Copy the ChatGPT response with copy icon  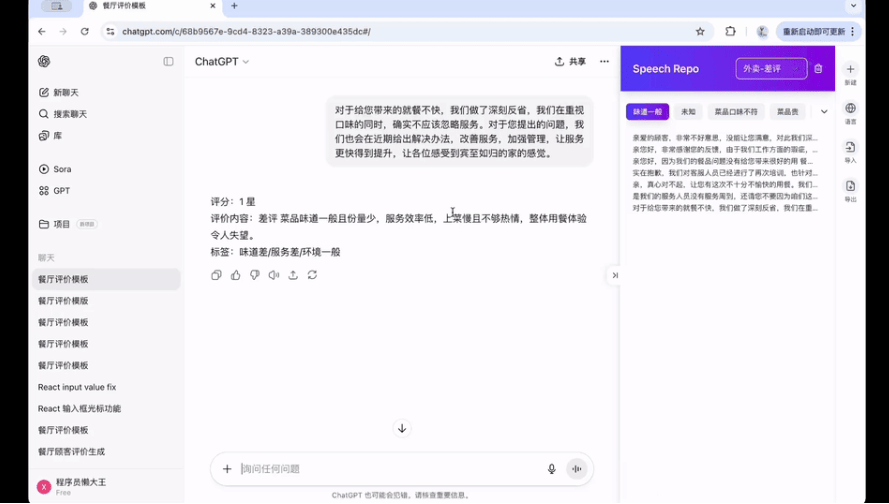(216, 275)
